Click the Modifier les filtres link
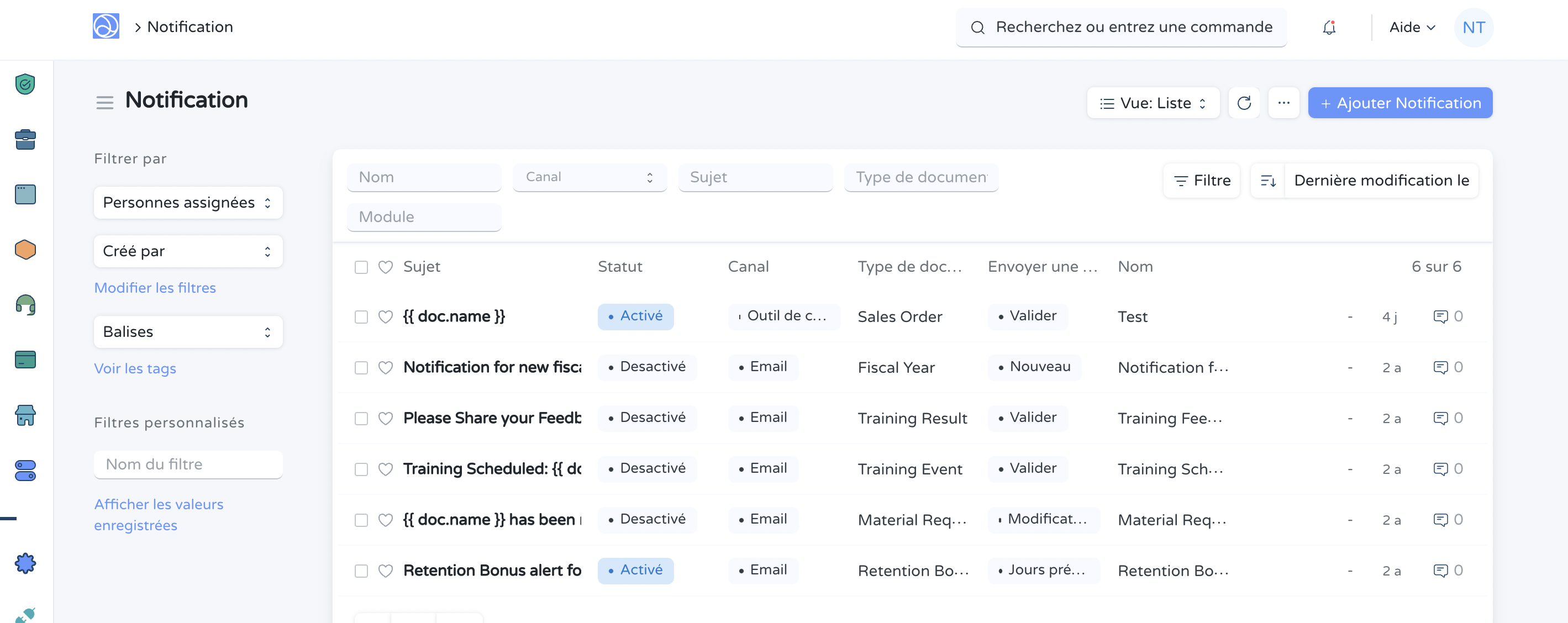Image resolution: width=1568 pixels, height=623 pixels. pos(155,288)
